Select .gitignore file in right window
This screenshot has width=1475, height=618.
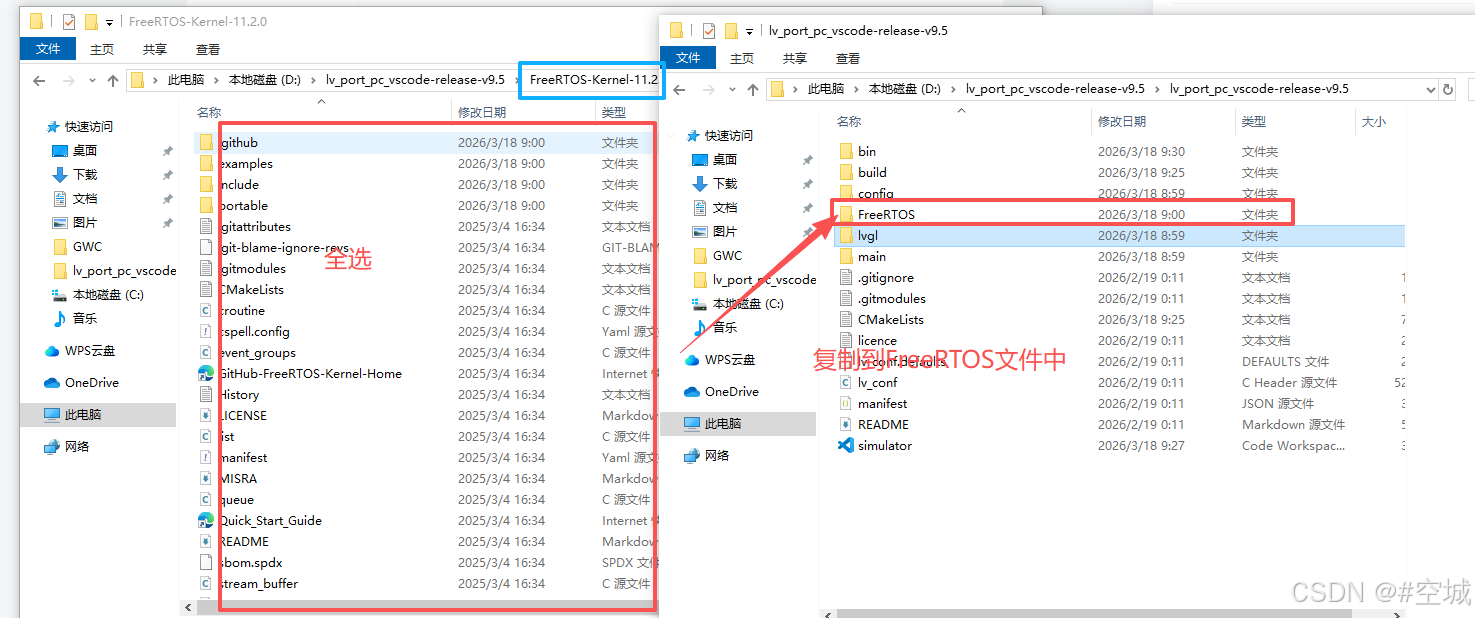(886, 278)
